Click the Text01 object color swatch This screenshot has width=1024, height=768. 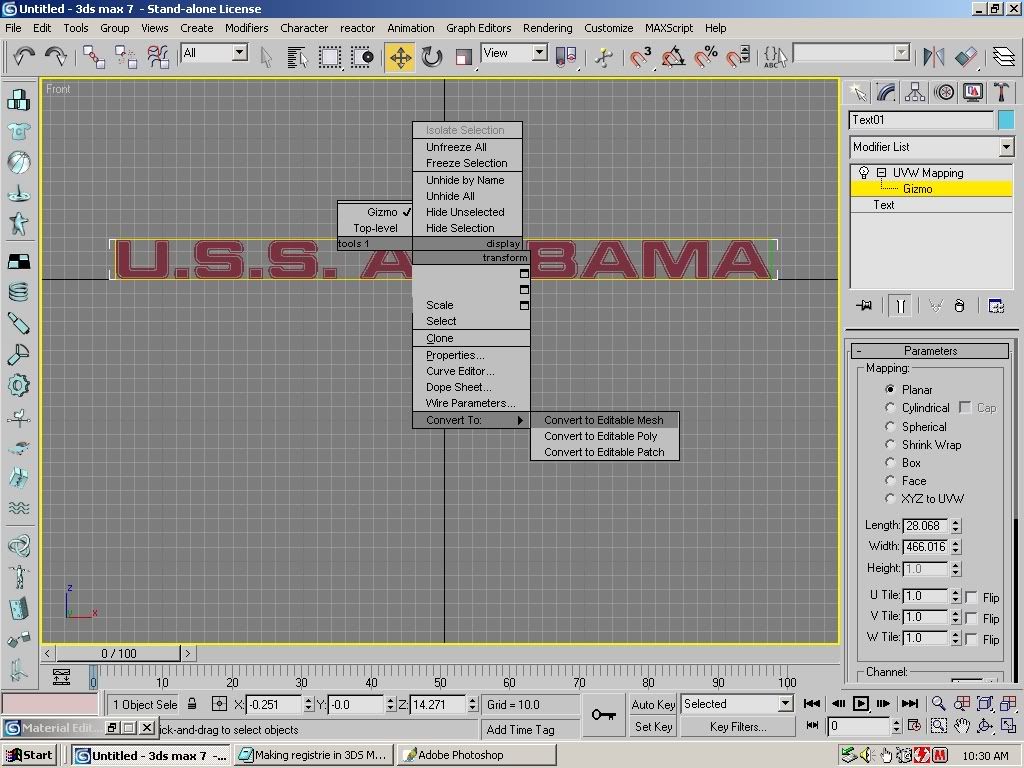click(1006, 120)
